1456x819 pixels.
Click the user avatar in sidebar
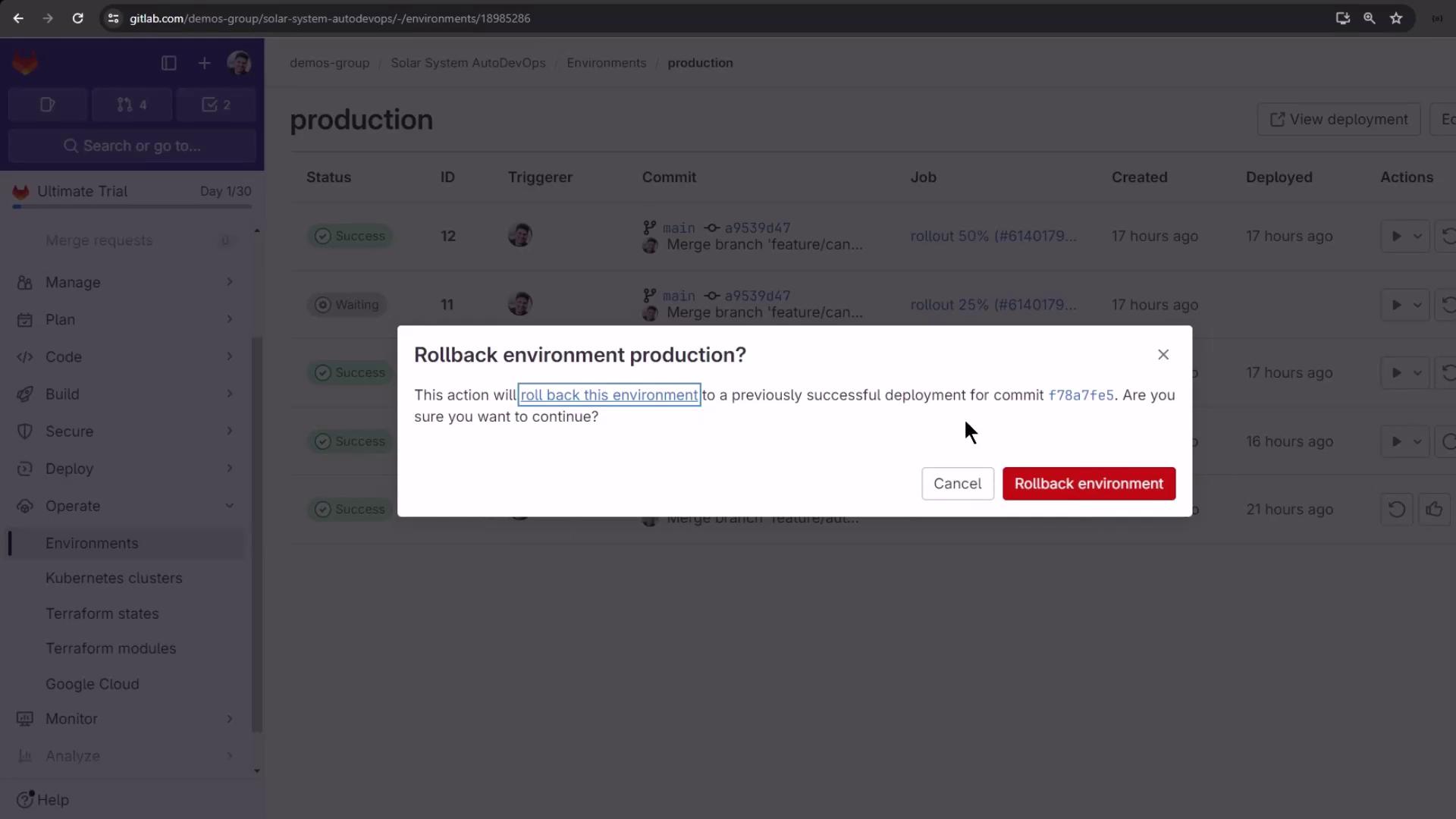[x=239, y=64]
